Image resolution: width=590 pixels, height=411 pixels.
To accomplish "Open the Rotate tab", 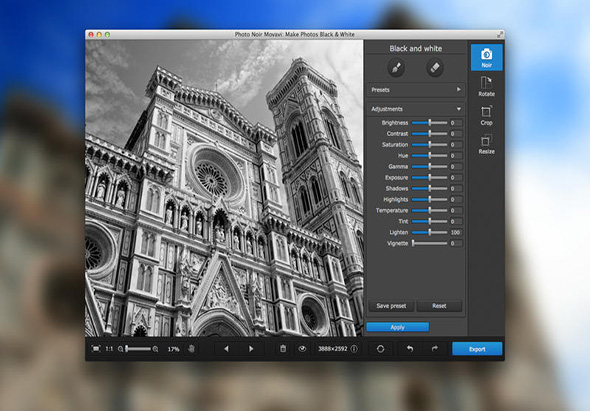I will (x=486, y=86).
